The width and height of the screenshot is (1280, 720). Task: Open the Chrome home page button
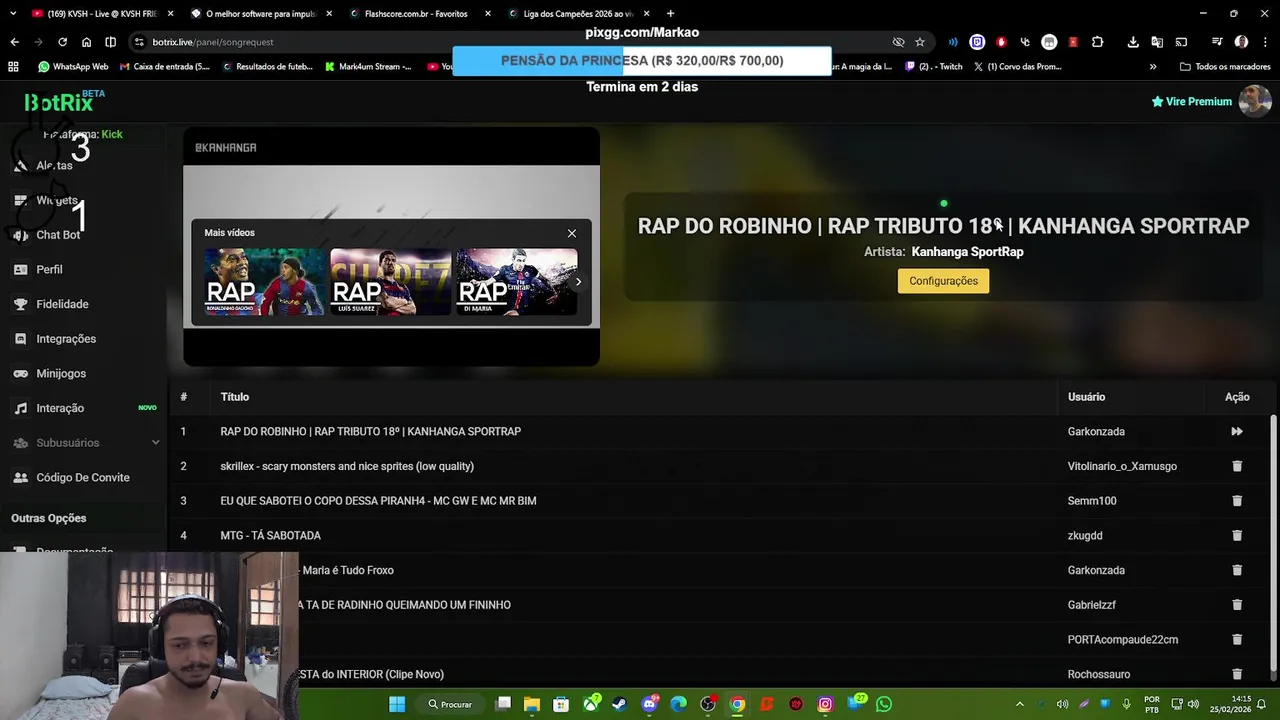[86, 42]
